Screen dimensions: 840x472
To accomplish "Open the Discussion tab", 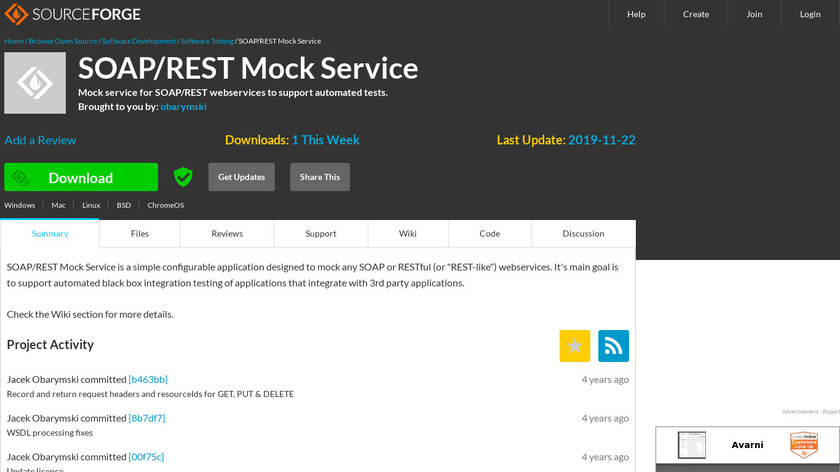I will pyautogui.click(x=583, y=234).
